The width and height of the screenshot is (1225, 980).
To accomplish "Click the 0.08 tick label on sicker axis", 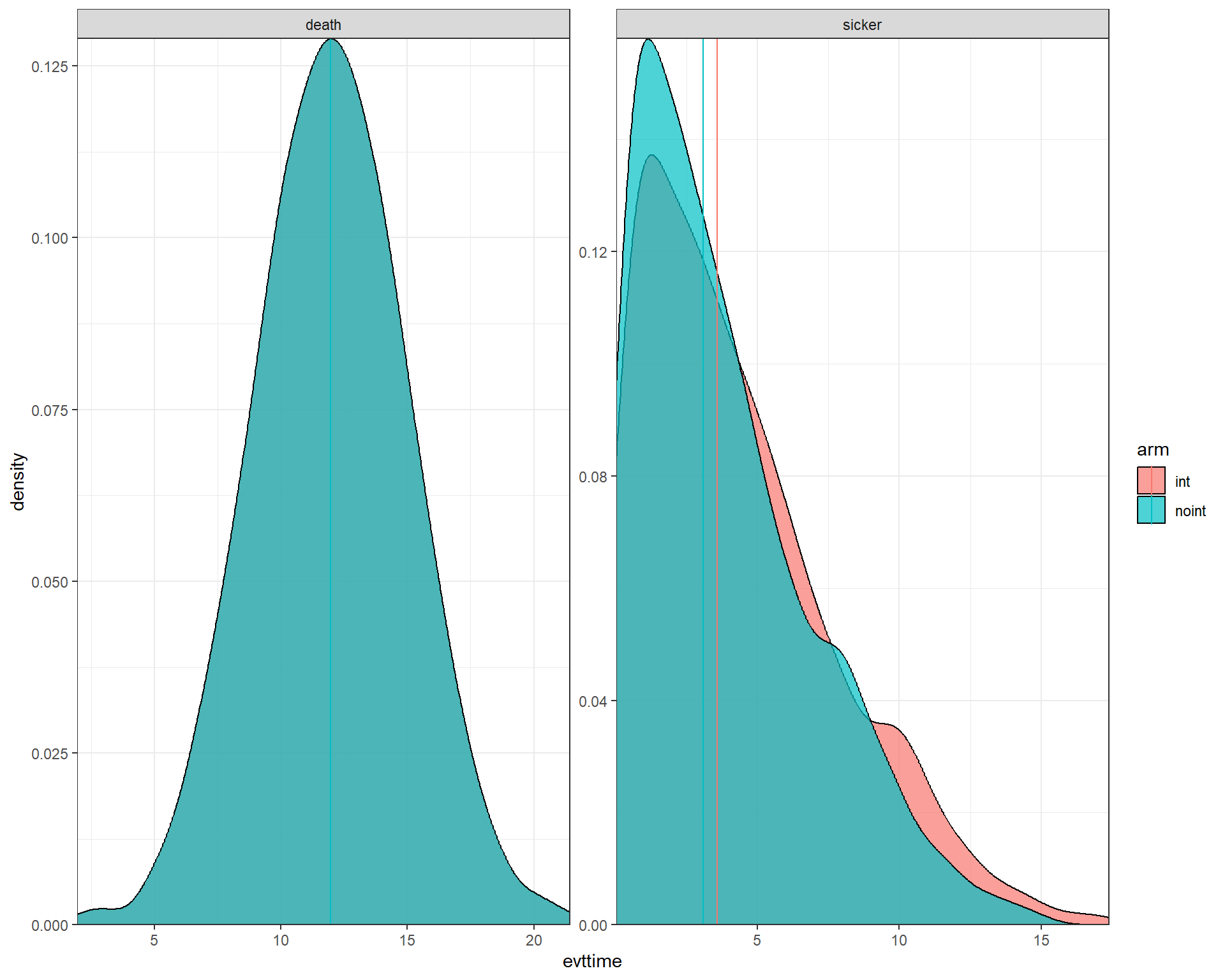I will click(x=593, y=477).
